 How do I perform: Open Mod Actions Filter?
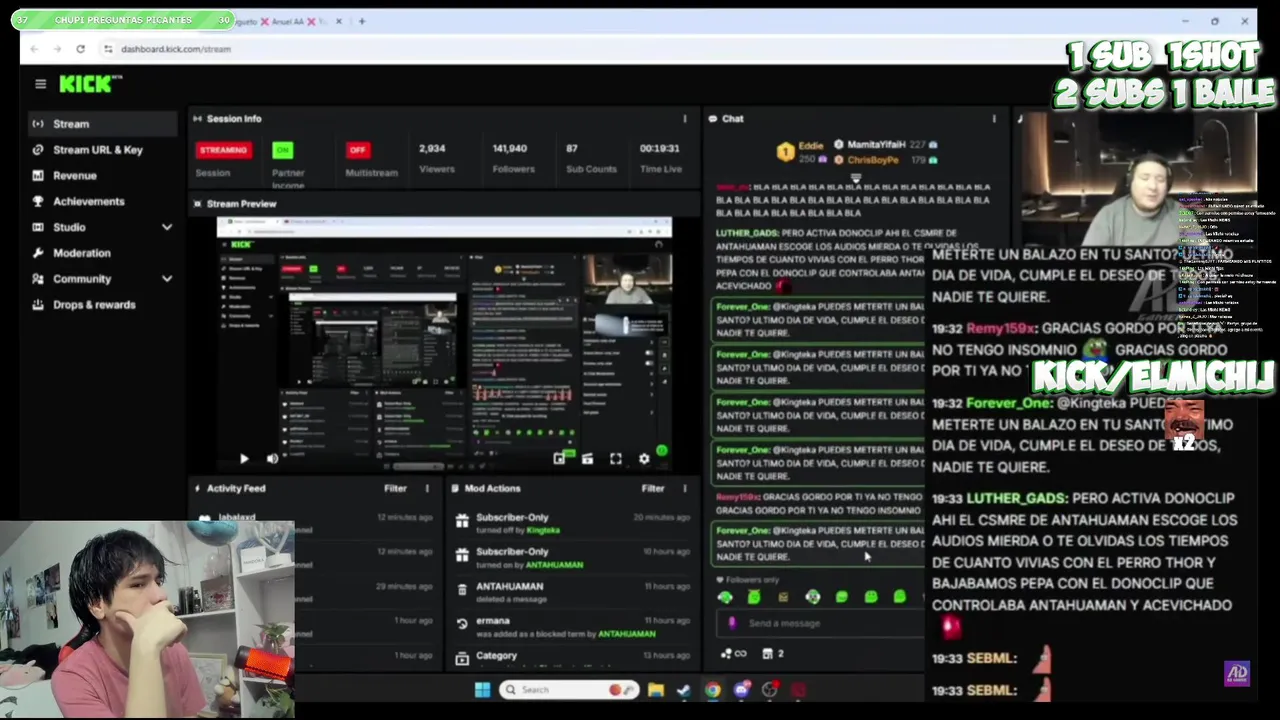[x=653, y=489]
